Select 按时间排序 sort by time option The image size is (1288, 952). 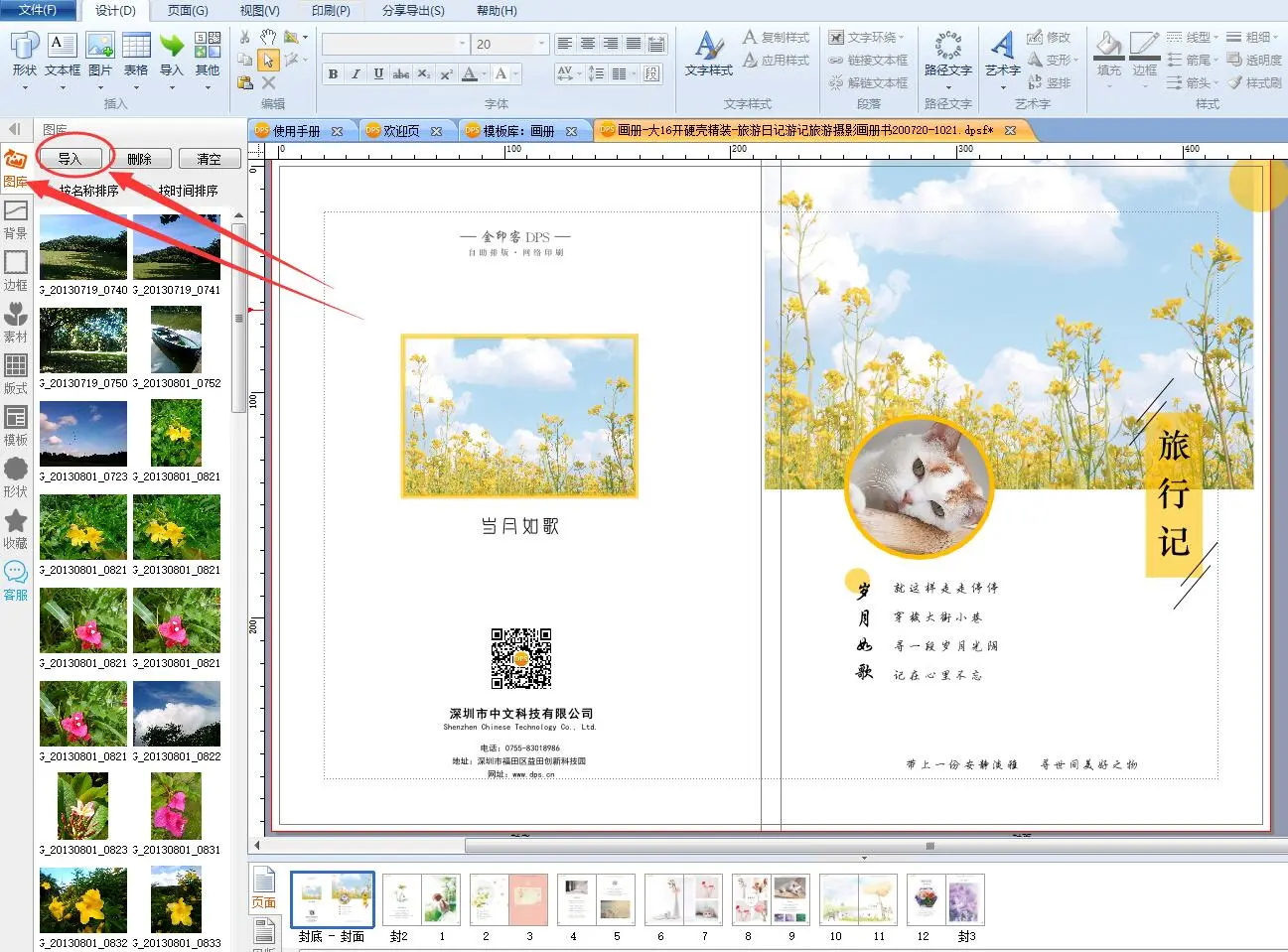[x=188, y=191]
